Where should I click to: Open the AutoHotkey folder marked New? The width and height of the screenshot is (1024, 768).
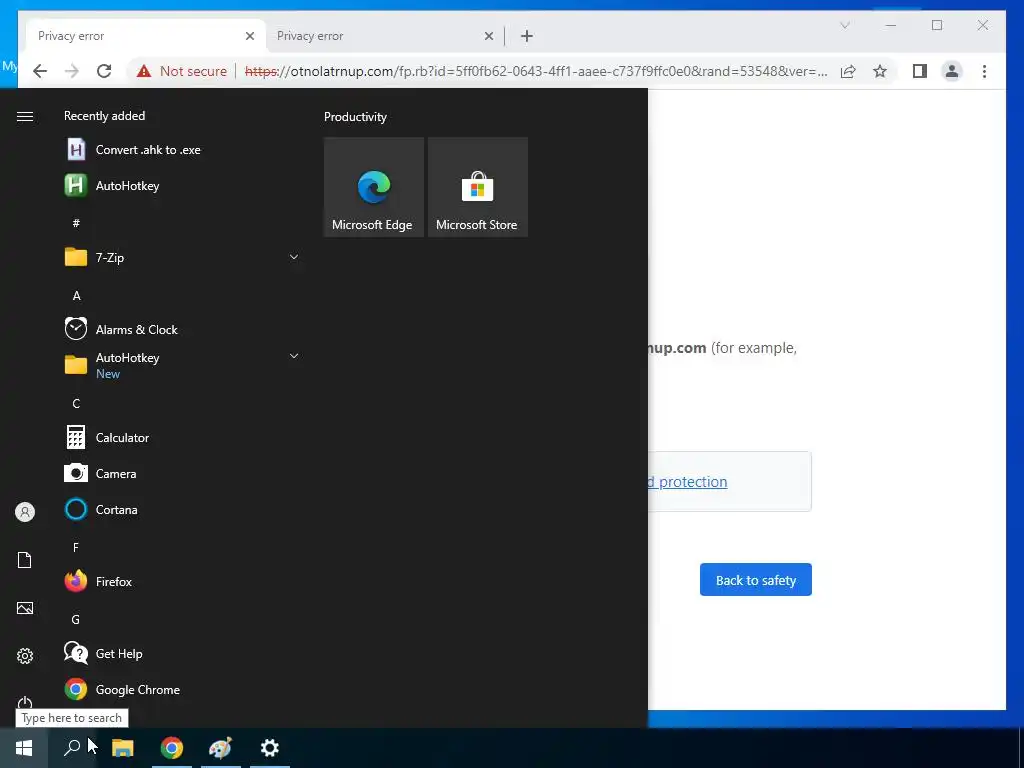182,365
